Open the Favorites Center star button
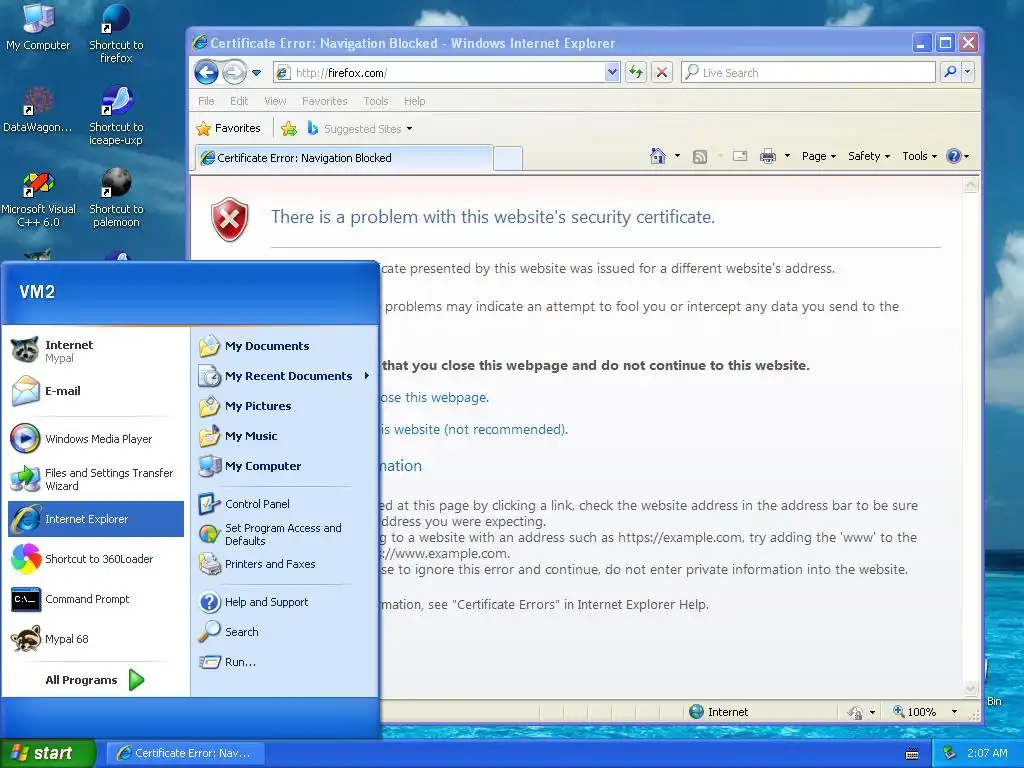Image resolution: width=1024 pixels, height=768 pixels. coord(229,128)
